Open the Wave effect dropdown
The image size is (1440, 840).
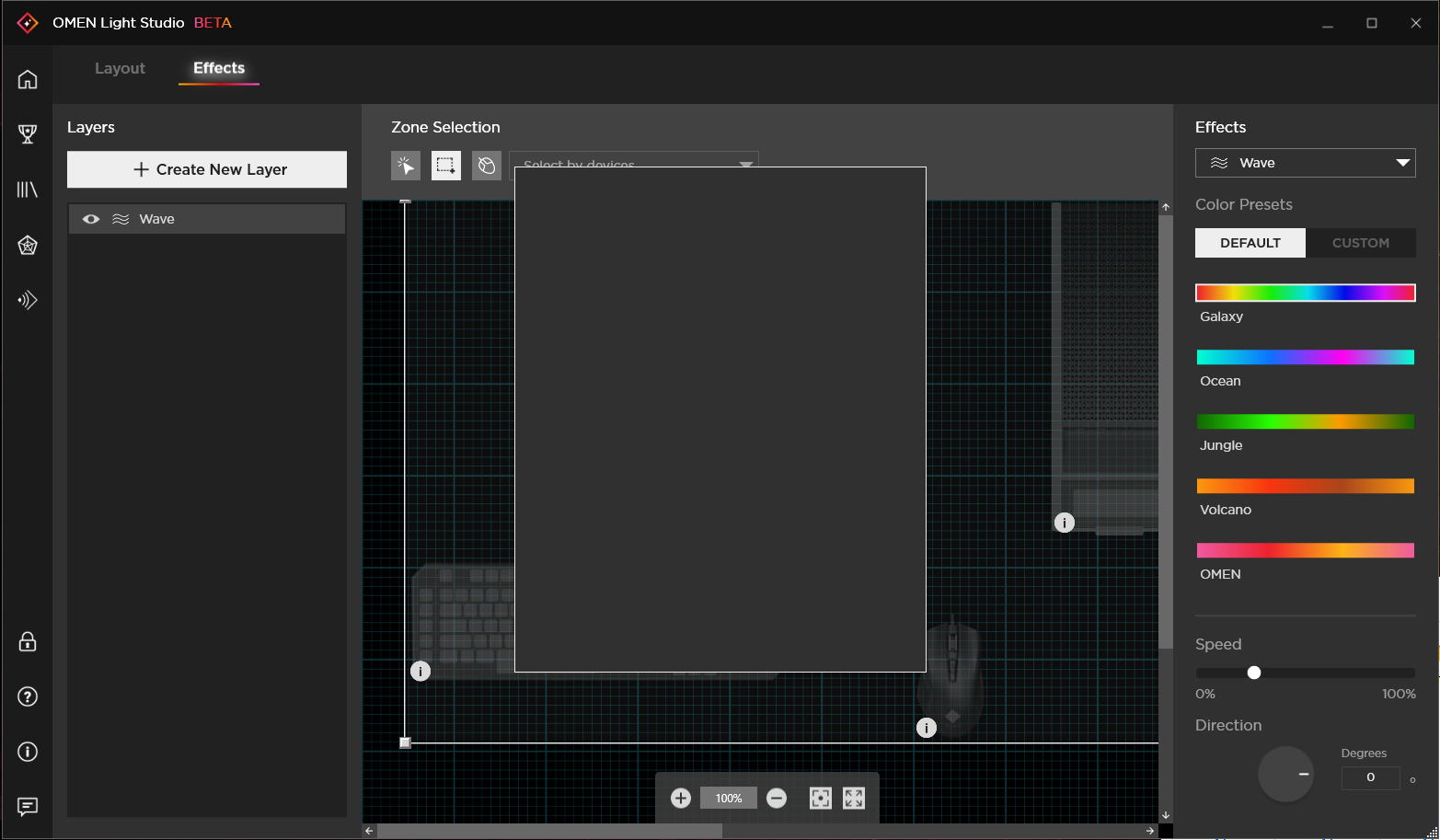(1305, 162)
